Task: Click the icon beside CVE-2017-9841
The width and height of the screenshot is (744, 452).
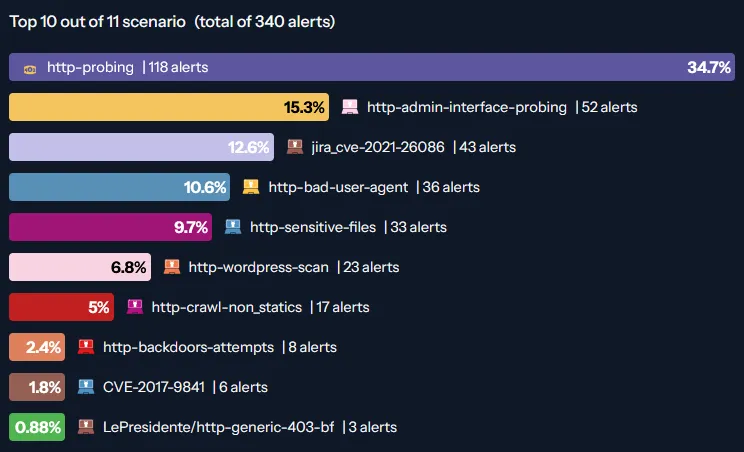Action: [x=86, y=387]
